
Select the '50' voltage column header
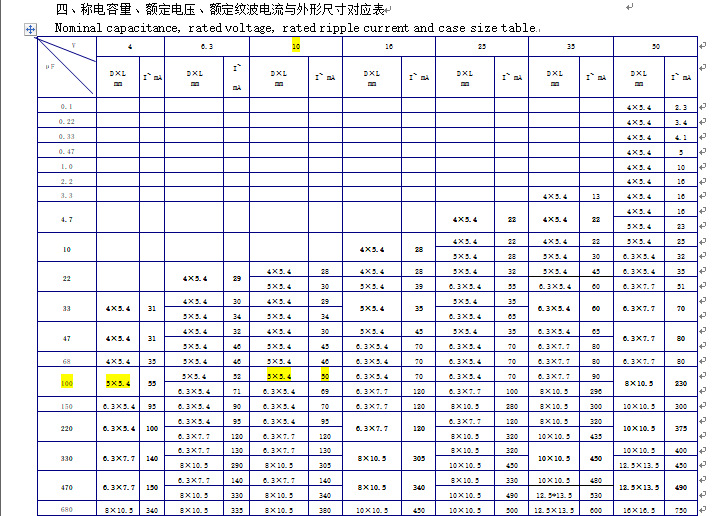(x=656, y=46)
